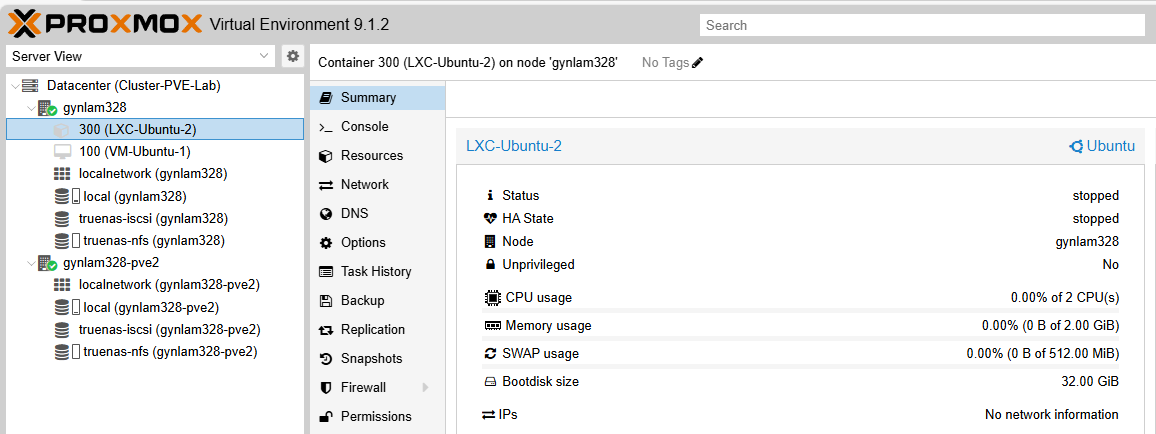Click the CPU usage progress bar
The height and width of the screenshot is (434, 1156).
[x=801, y=310]
